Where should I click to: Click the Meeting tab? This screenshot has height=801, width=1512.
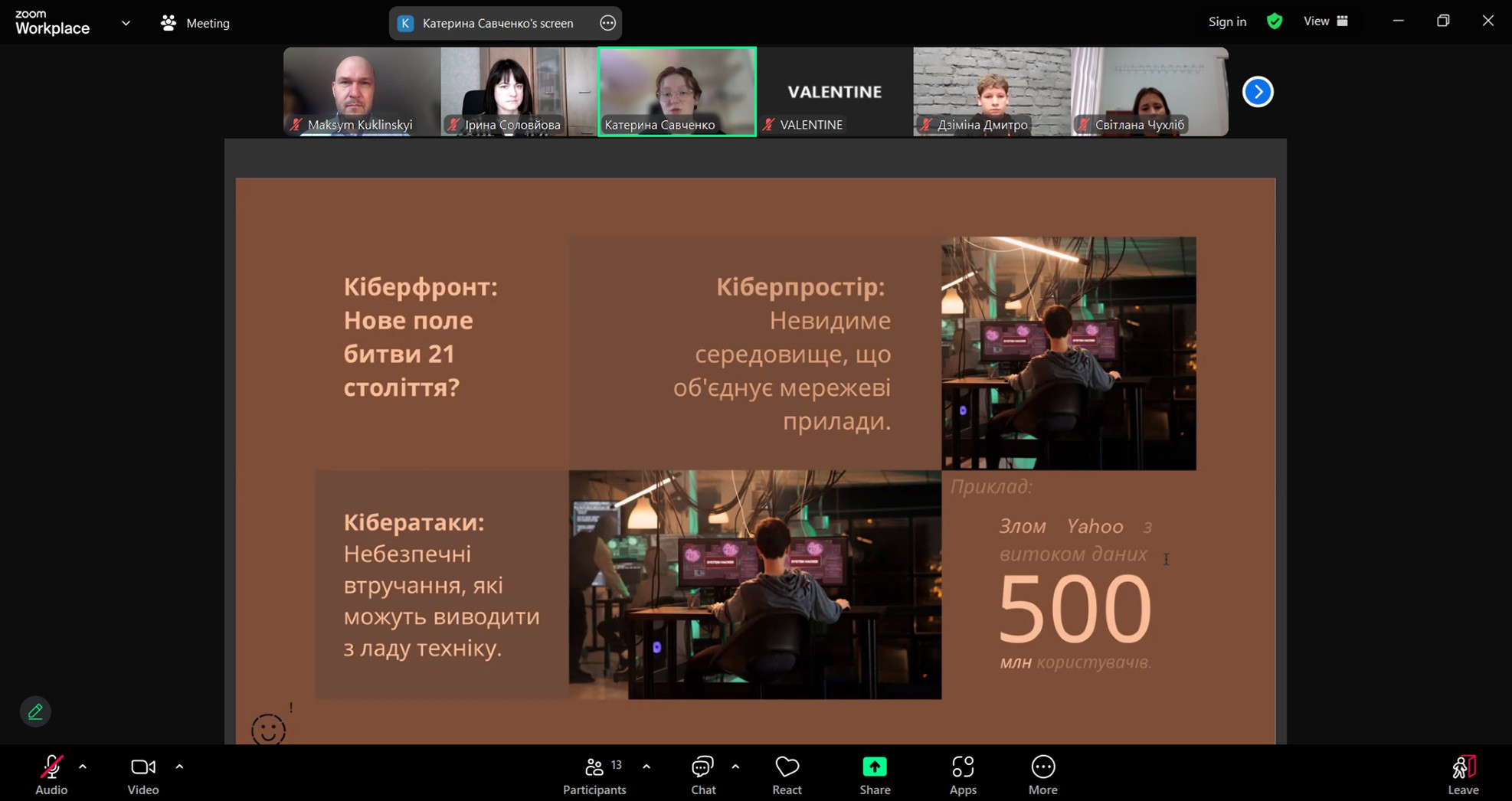pos(195,23)
